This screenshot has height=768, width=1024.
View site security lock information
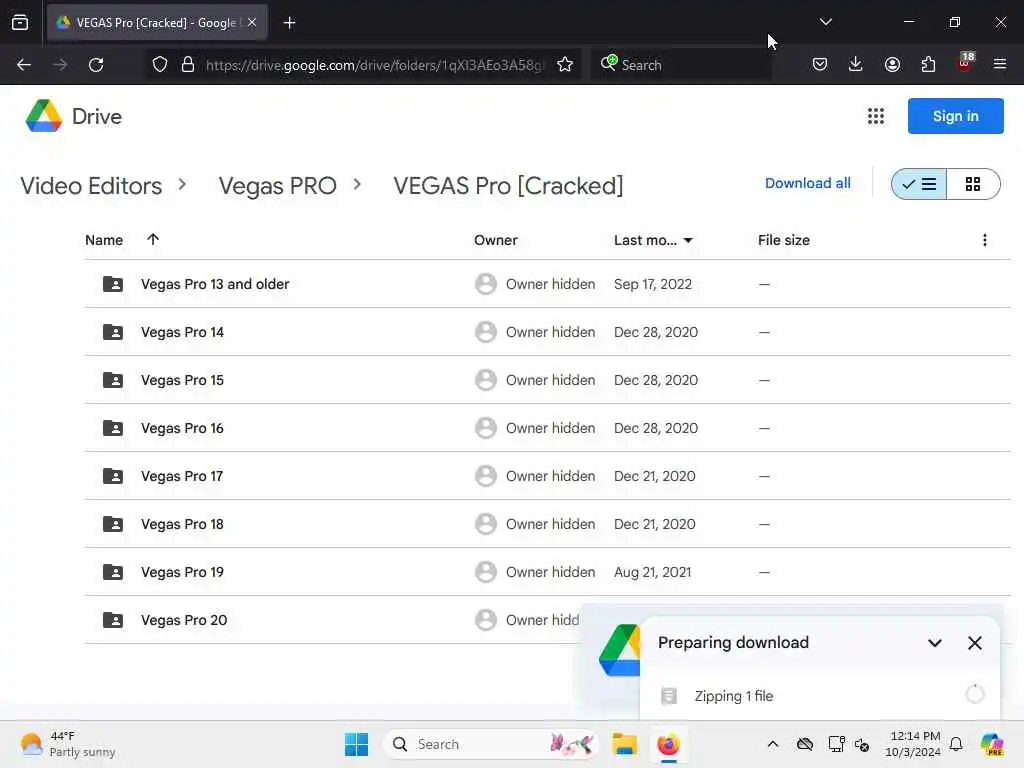[188, 65]
